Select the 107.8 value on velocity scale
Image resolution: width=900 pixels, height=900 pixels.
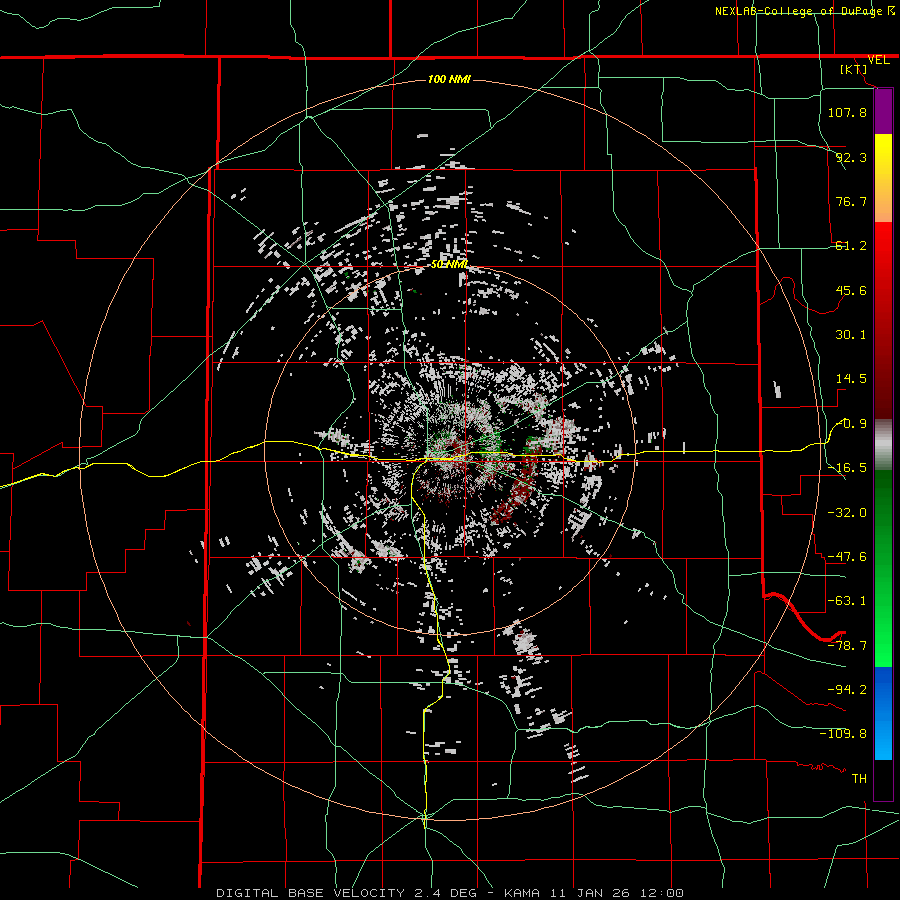point(847,112)
